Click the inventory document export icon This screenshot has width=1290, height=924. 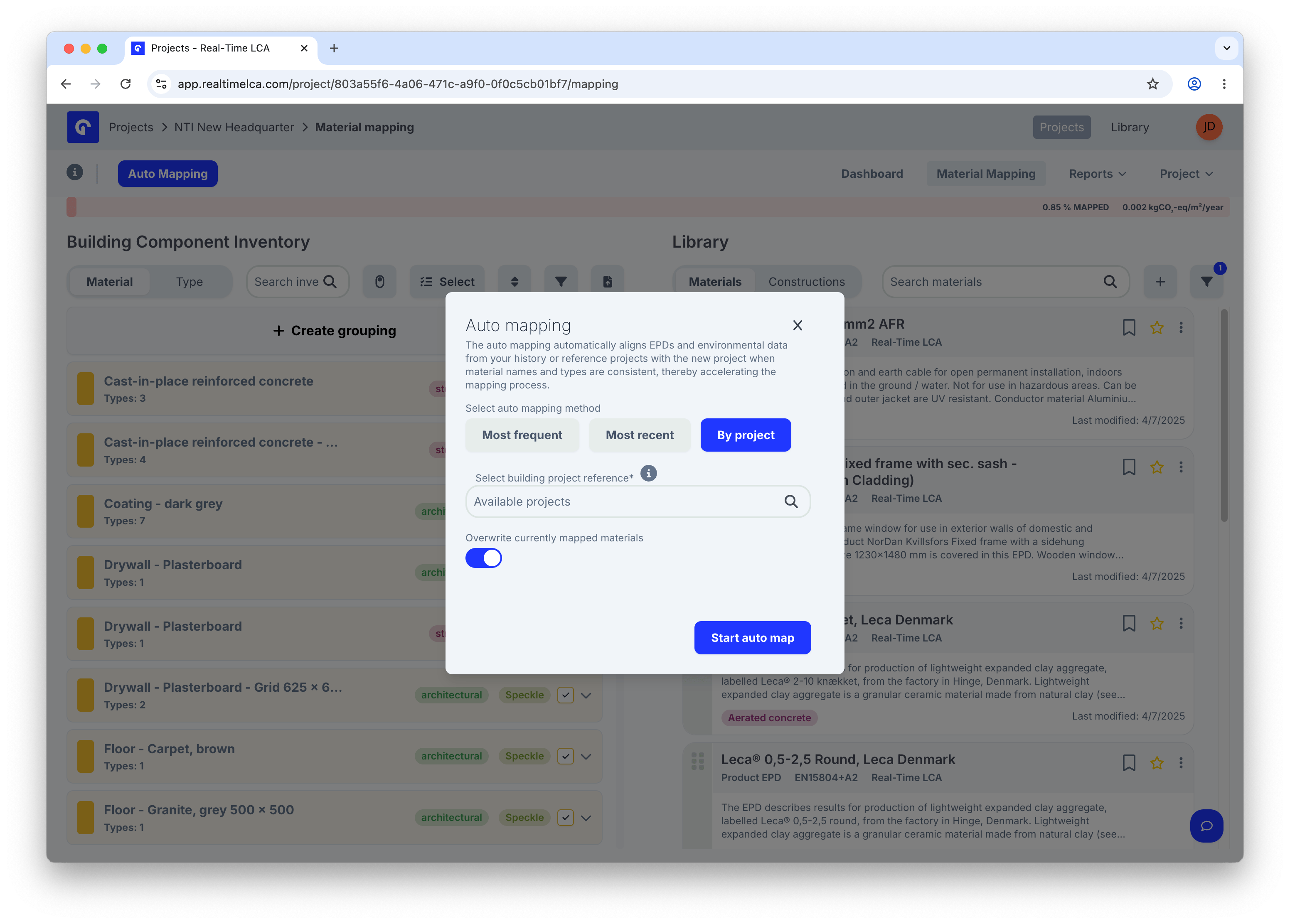(608, 281)
